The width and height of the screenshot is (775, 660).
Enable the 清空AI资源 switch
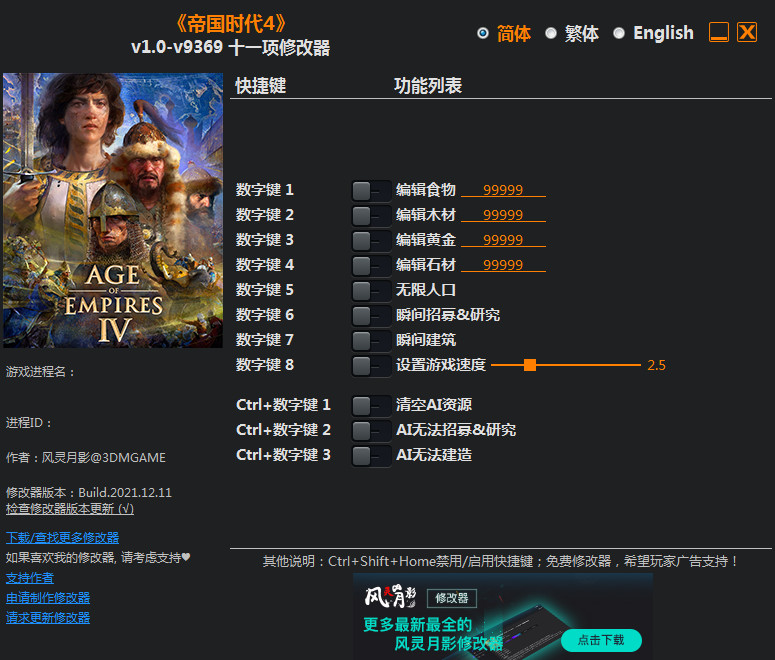click(371, 406)
